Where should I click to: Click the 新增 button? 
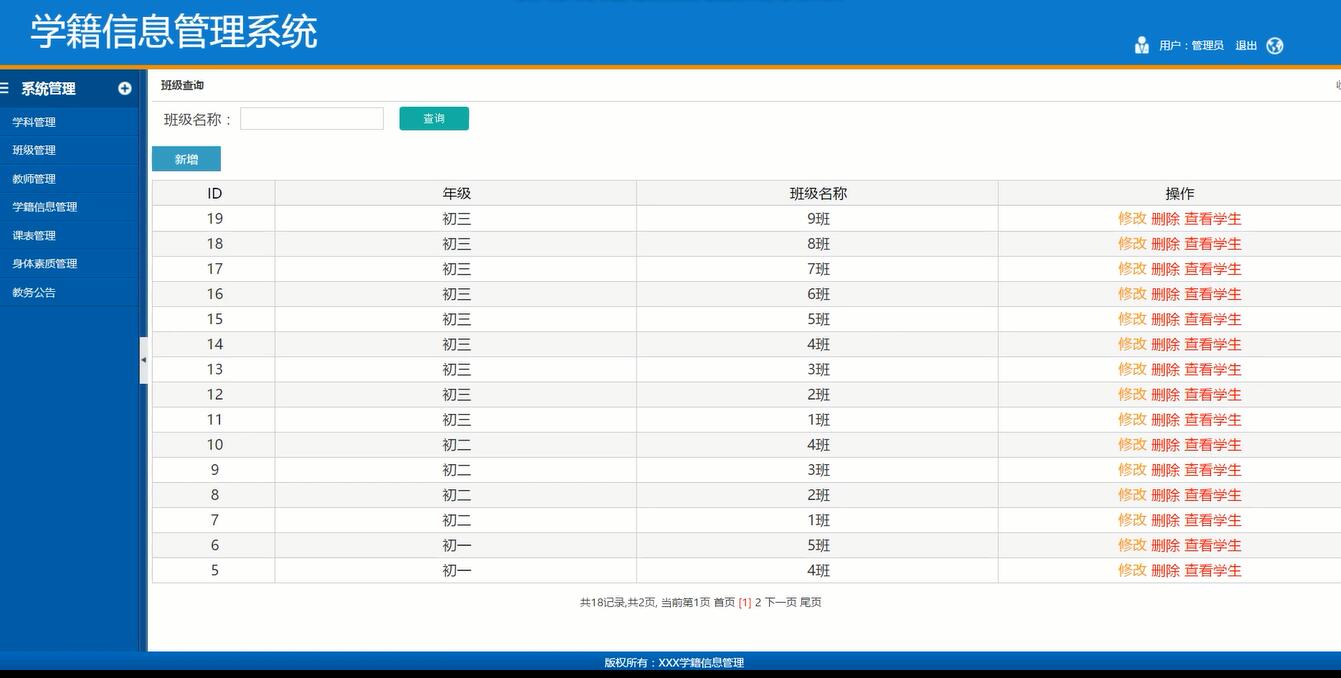(186, 159)
